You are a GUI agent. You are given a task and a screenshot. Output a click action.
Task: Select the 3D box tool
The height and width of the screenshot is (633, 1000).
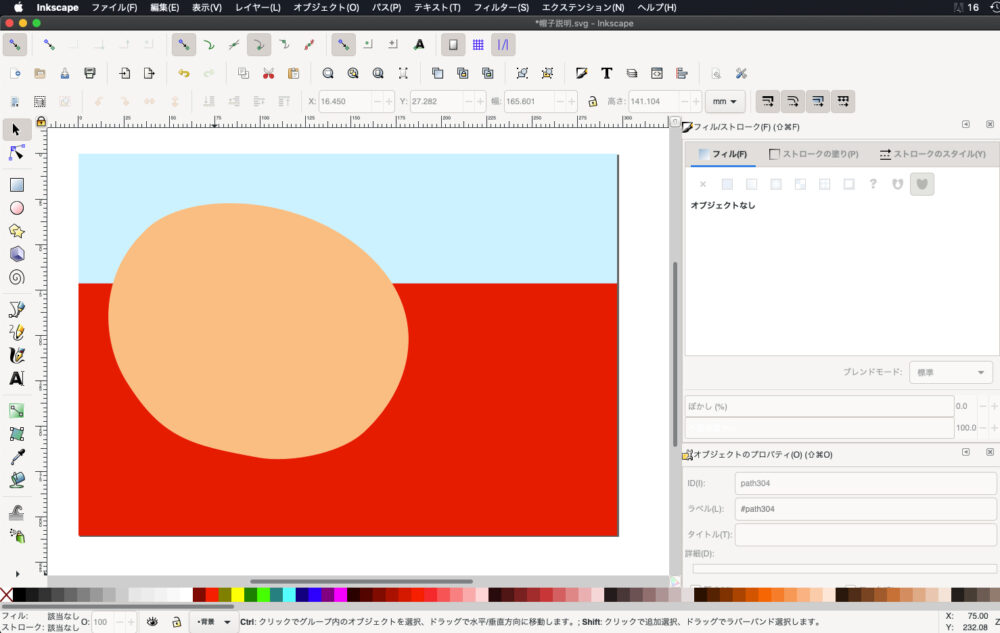point(17,254)
